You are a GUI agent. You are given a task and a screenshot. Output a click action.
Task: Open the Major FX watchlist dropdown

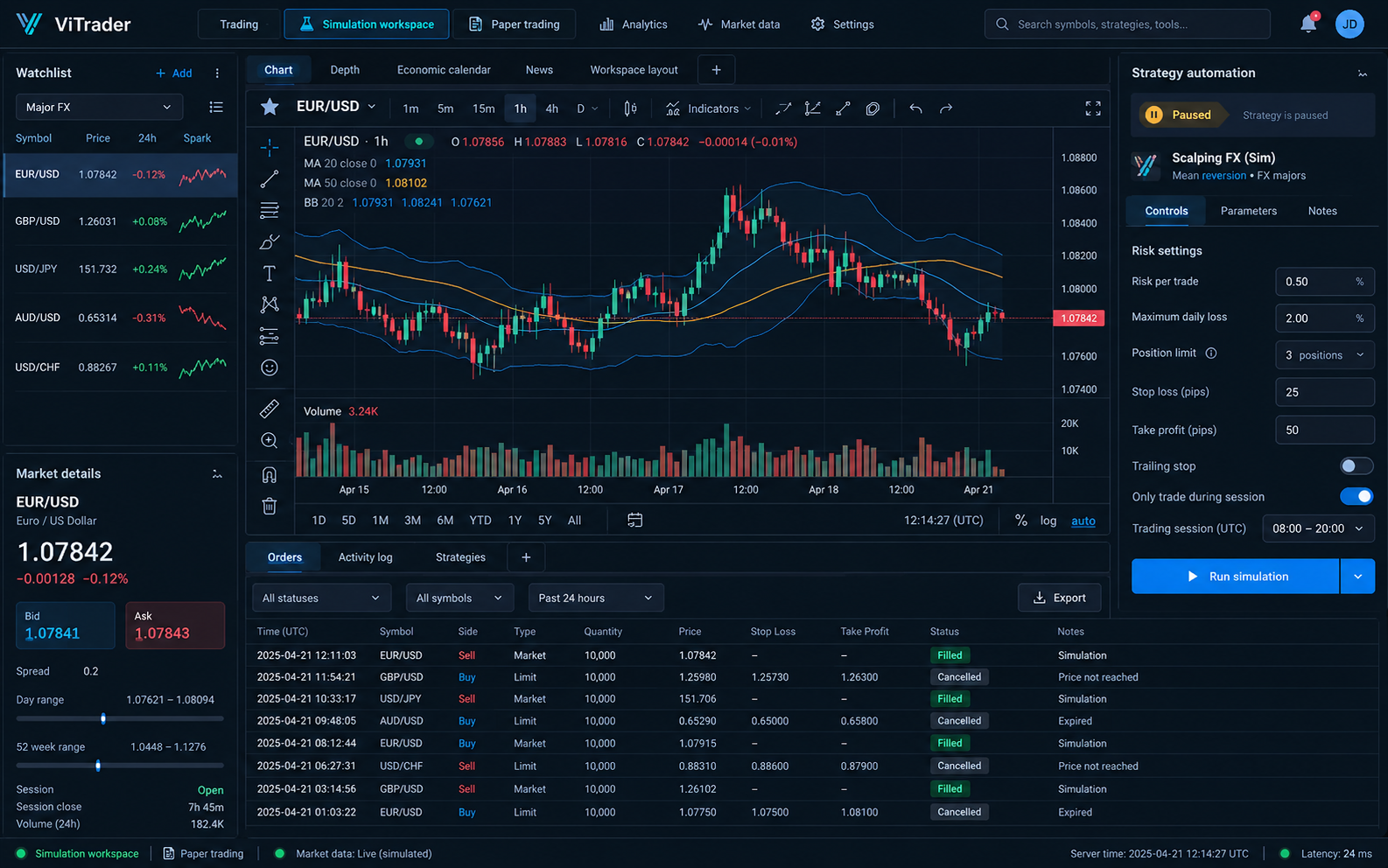(x=99, y=107)
